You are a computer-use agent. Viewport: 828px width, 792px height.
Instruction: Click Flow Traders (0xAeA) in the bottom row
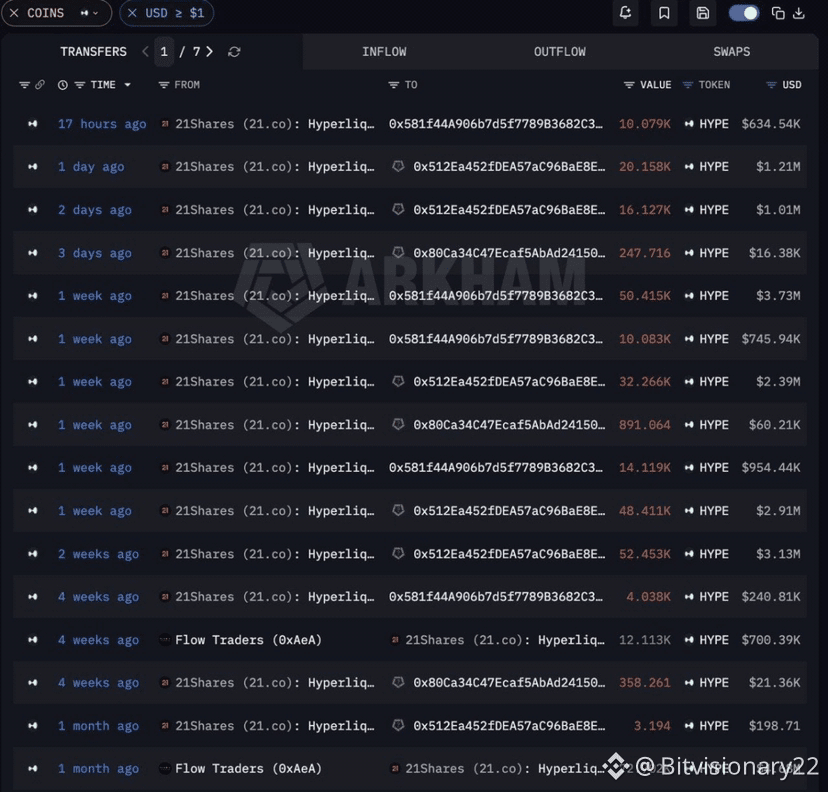[248, 769]
